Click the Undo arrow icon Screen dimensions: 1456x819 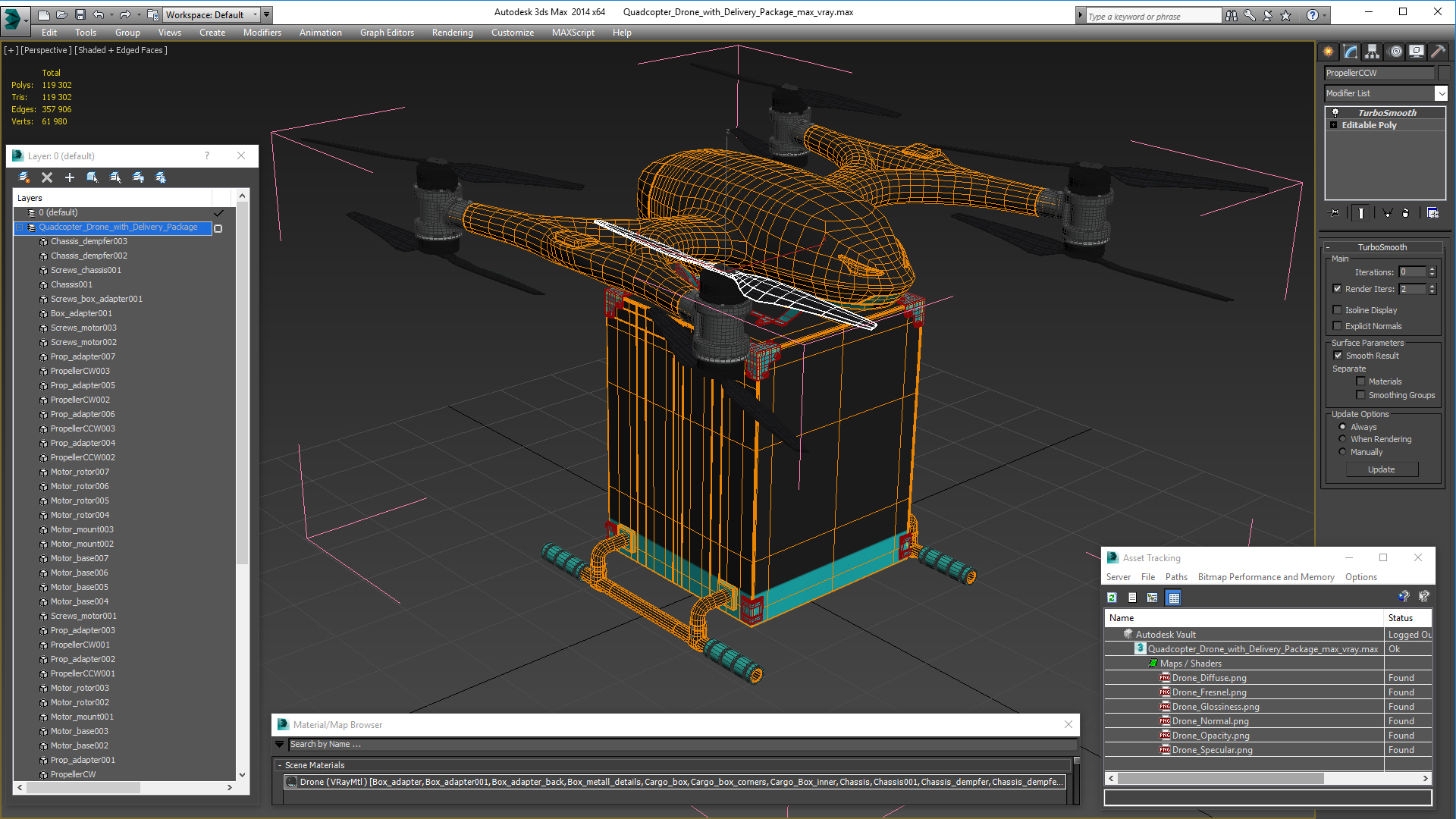pos(98,14)
